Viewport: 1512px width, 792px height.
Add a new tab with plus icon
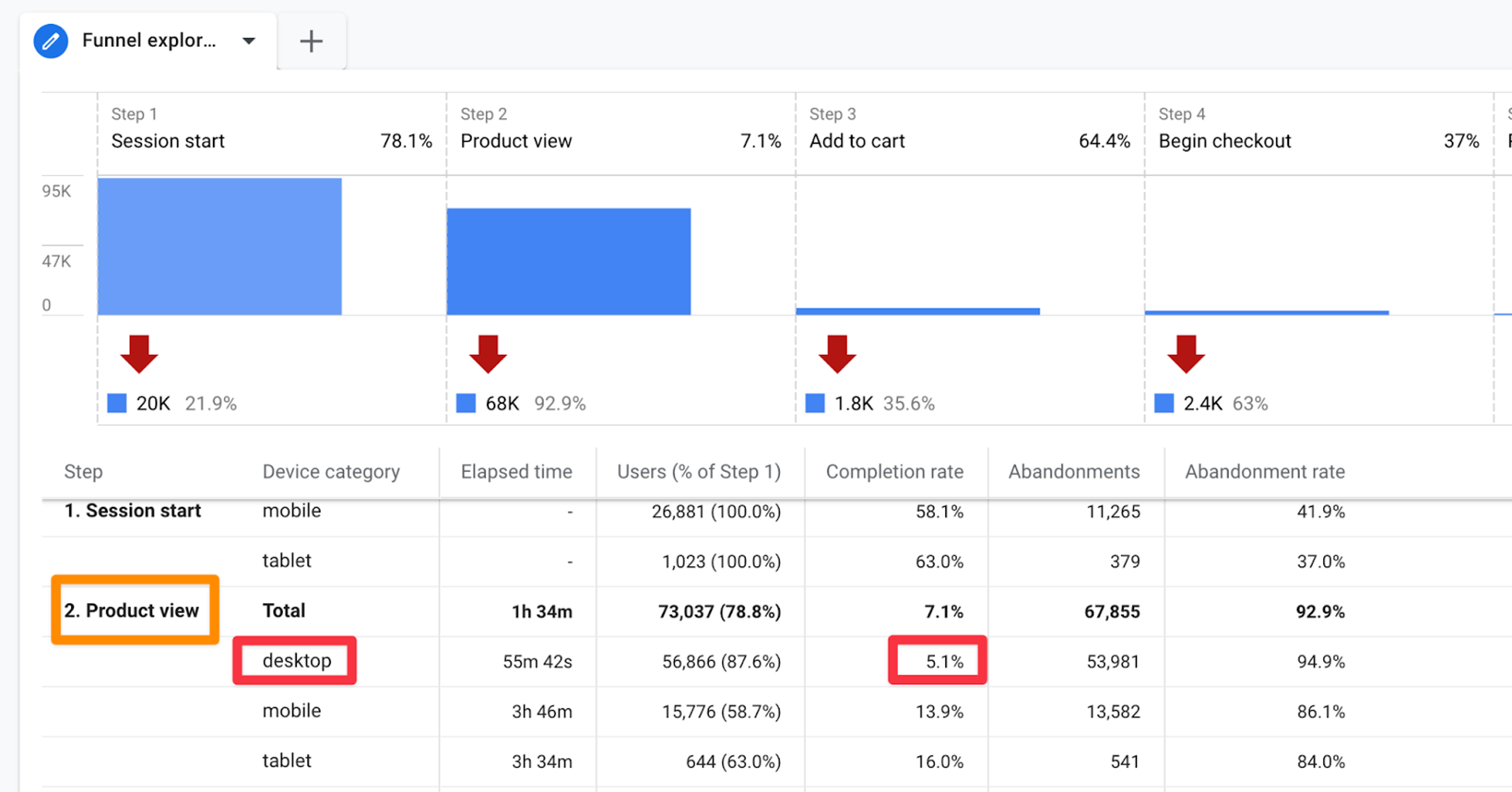click(311, 41)
